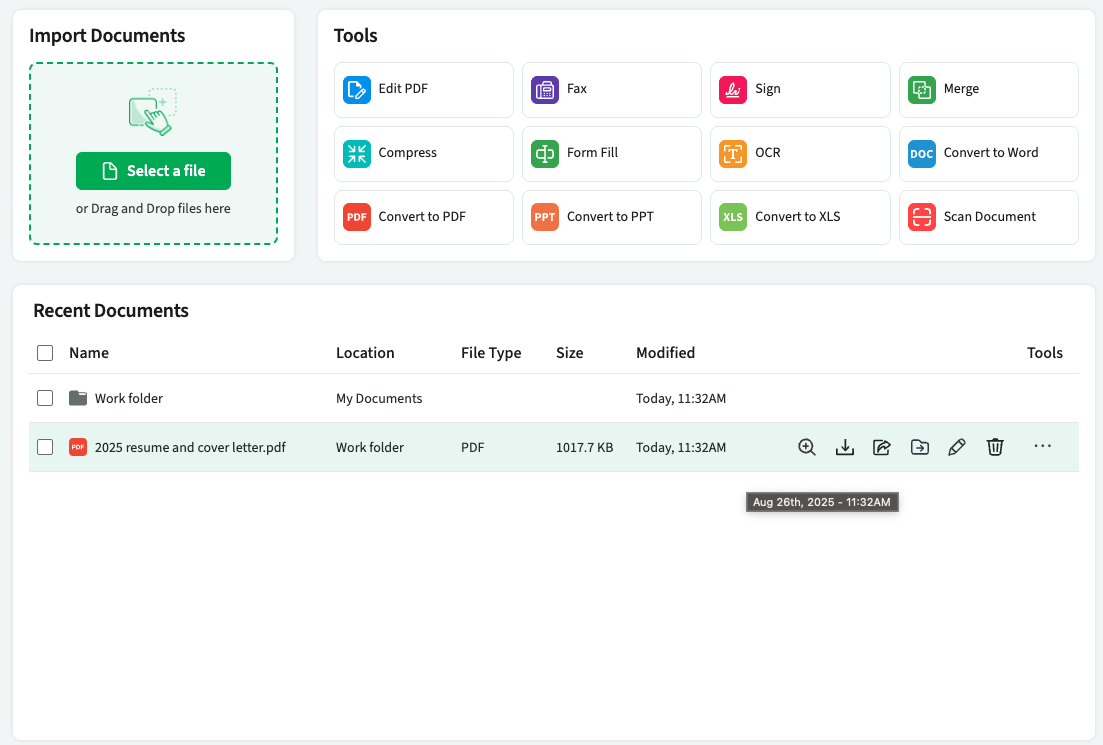Select the Compress tool
This screenshot has width=1103, height=745.
(x=423, y=153)
